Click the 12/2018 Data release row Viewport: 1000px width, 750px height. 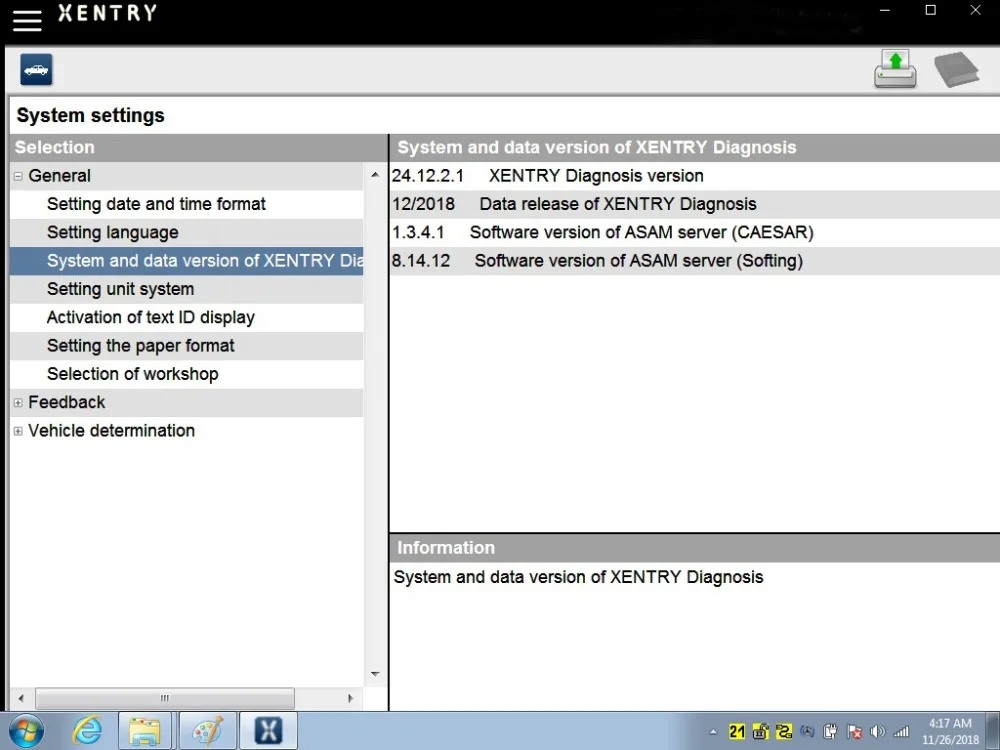pyautogui.click(x=695, y=204)
